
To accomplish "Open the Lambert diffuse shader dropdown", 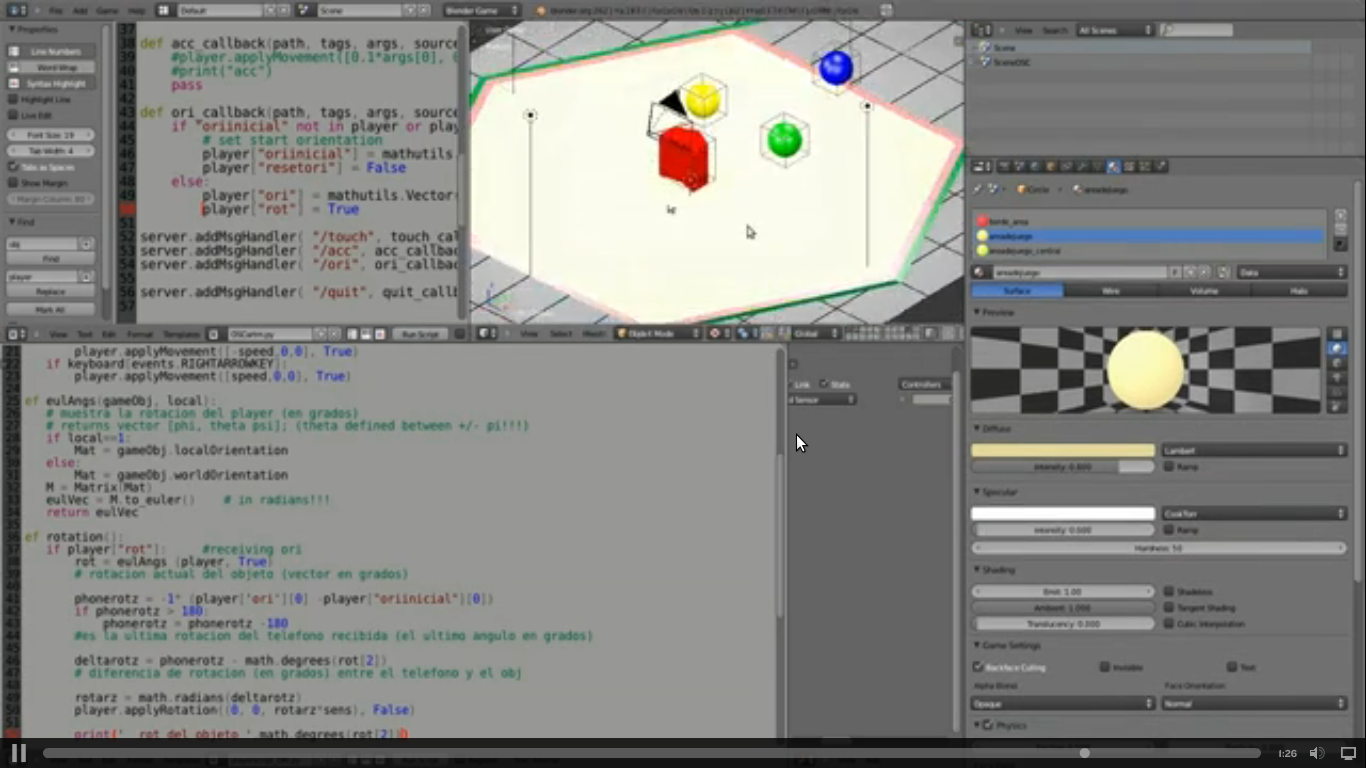I will point(1255,451).
